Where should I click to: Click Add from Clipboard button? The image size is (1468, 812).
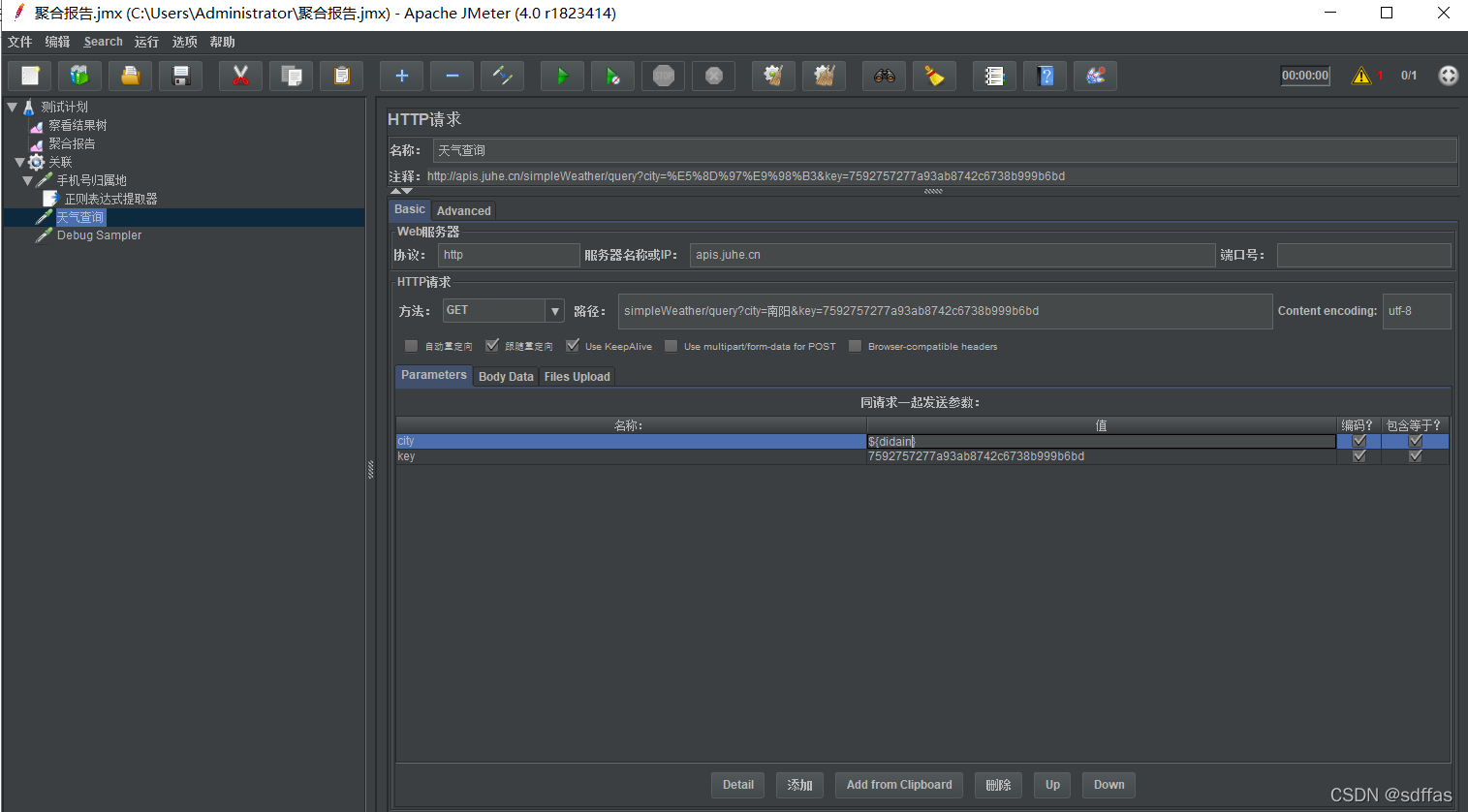(x=899, y=785)
